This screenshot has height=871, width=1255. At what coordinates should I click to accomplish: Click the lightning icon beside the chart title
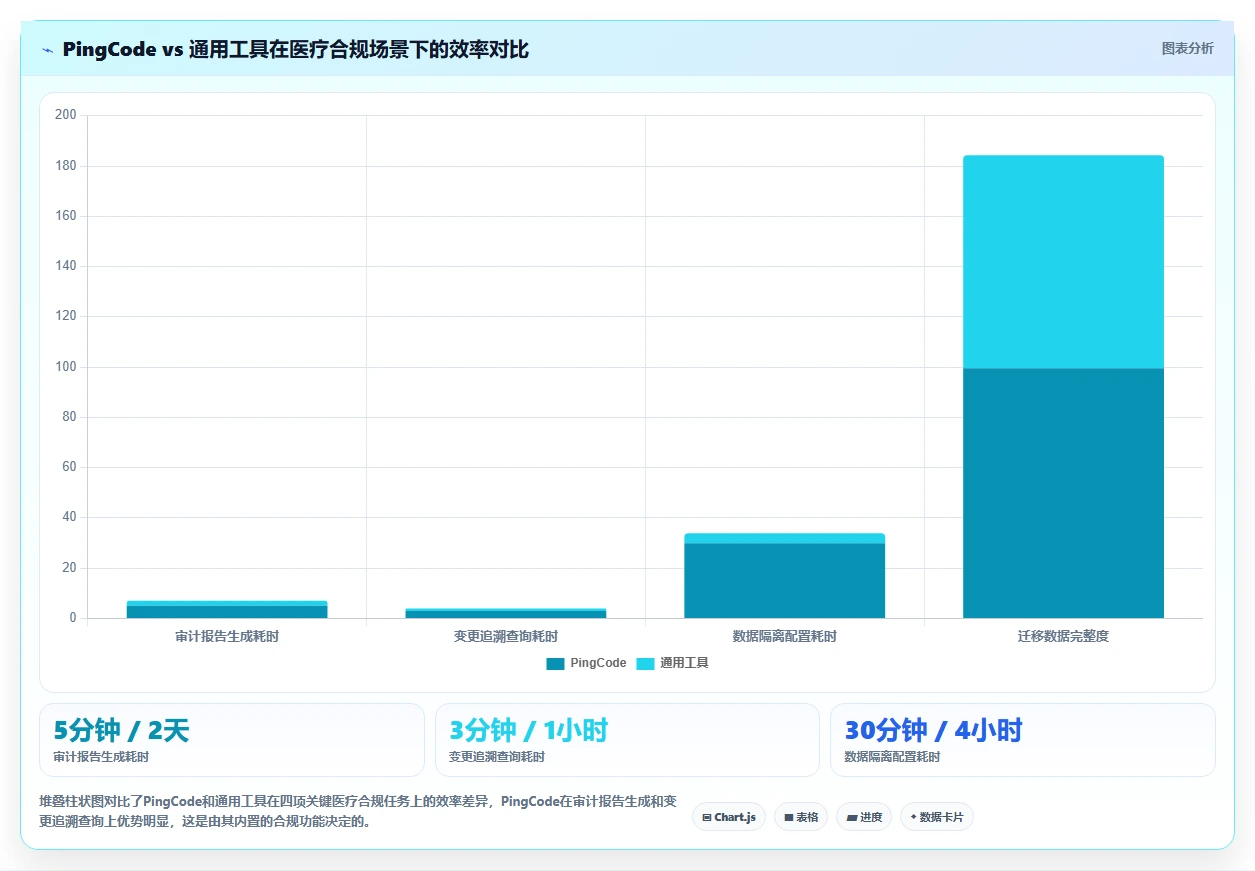click(x=47, y=49)
